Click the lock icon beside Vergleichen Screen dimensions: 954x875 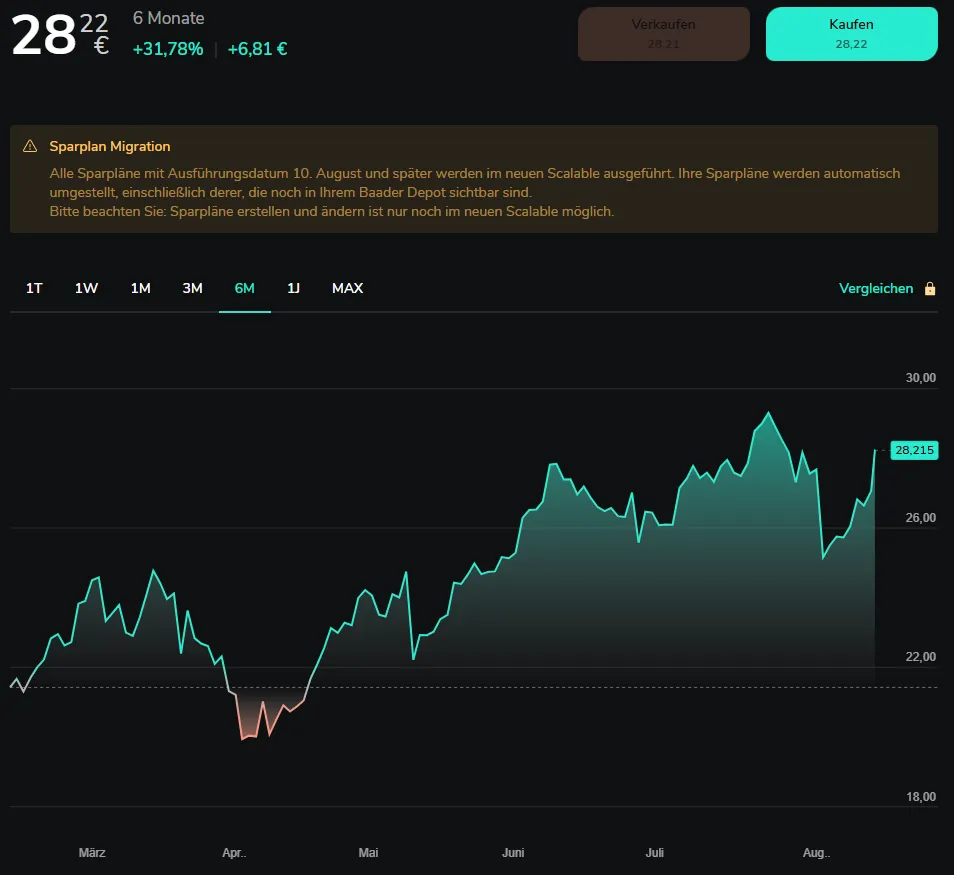click(930, 288)
